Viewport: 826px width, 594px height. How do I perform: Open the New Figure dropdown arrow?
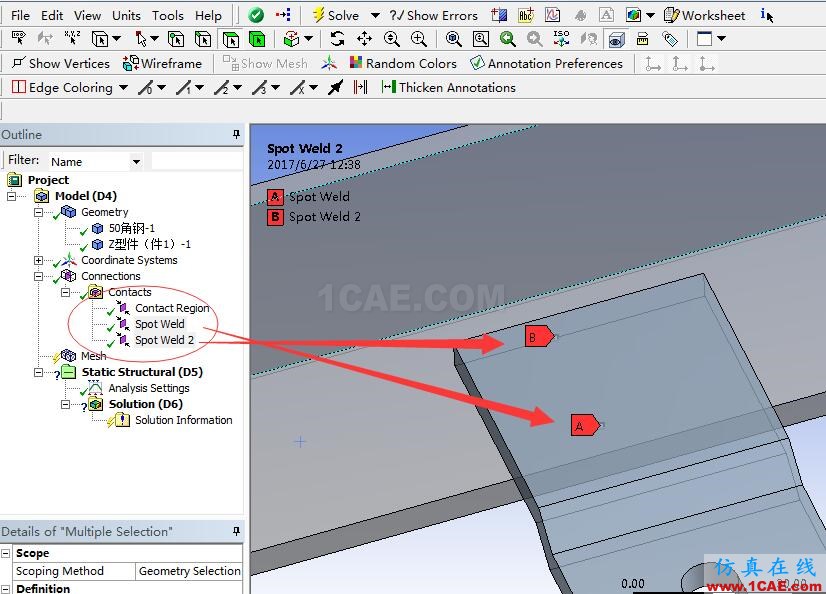651,15
